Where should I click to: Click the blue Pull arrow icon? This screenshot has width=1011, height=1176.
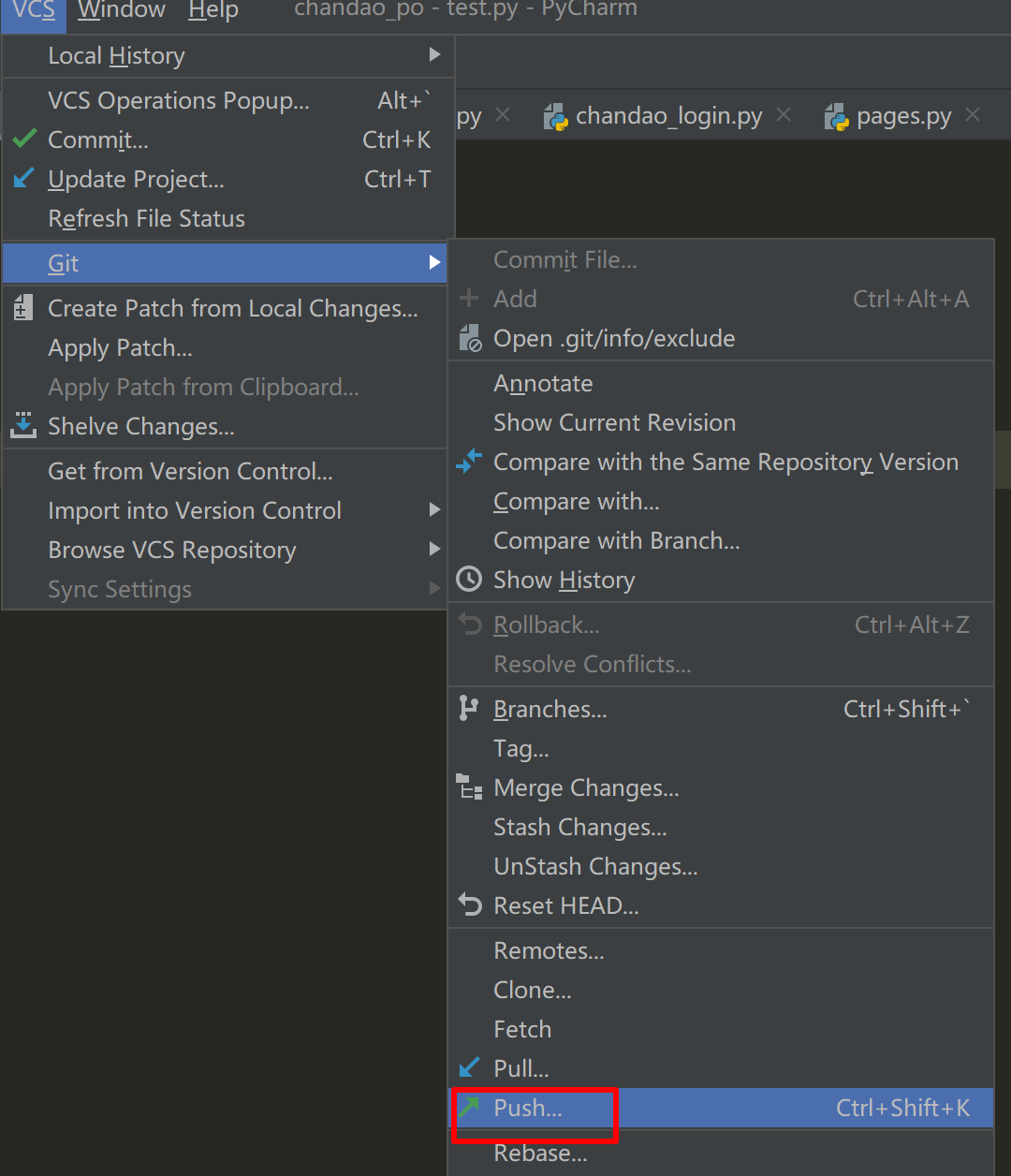469,1067
